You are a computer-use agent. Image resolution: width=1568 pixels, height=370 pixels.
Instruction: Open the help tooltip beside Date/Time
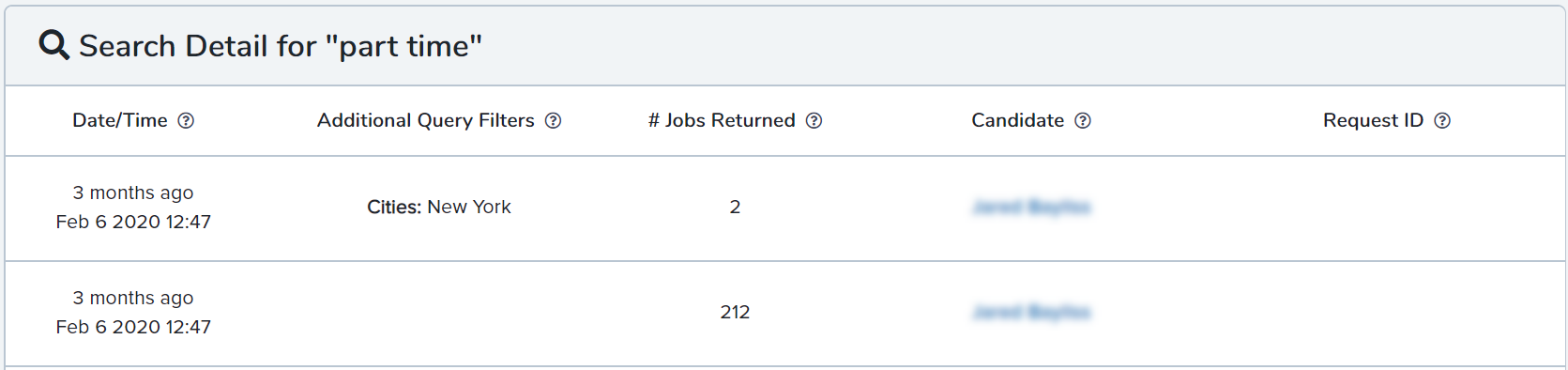point(186,120)
